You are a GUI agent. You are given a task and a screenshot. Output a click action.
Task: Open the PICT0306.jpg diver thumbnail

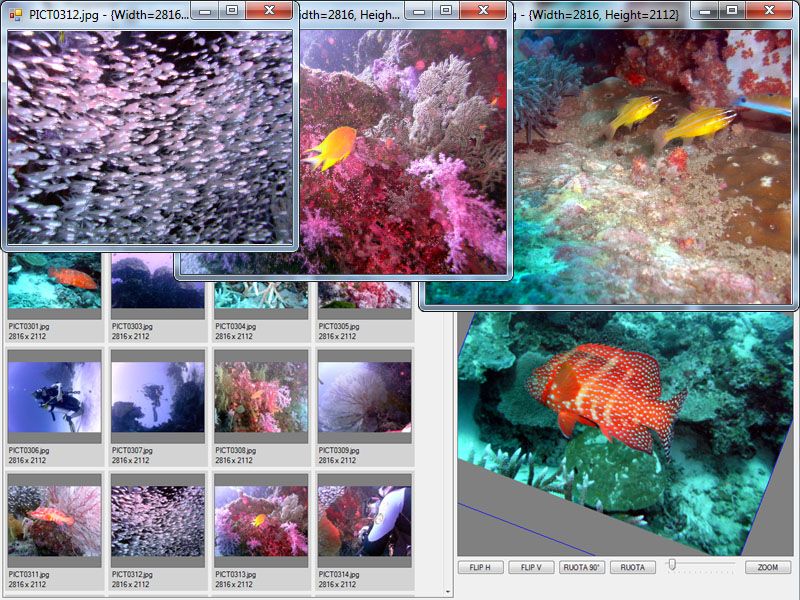point(55,397)
